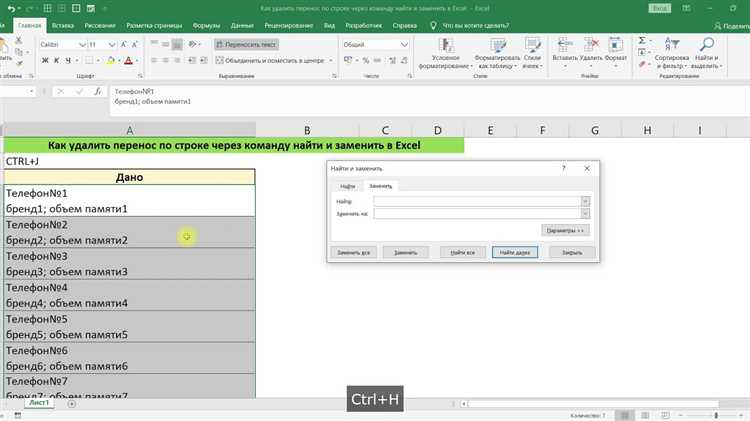Toggle Italic (К) formatting

56,60
